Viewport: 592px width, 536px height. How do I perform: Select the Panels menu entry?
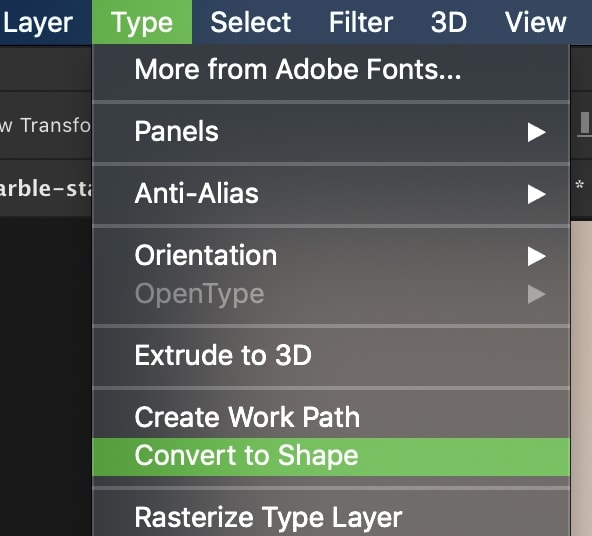tap(331, 132)
